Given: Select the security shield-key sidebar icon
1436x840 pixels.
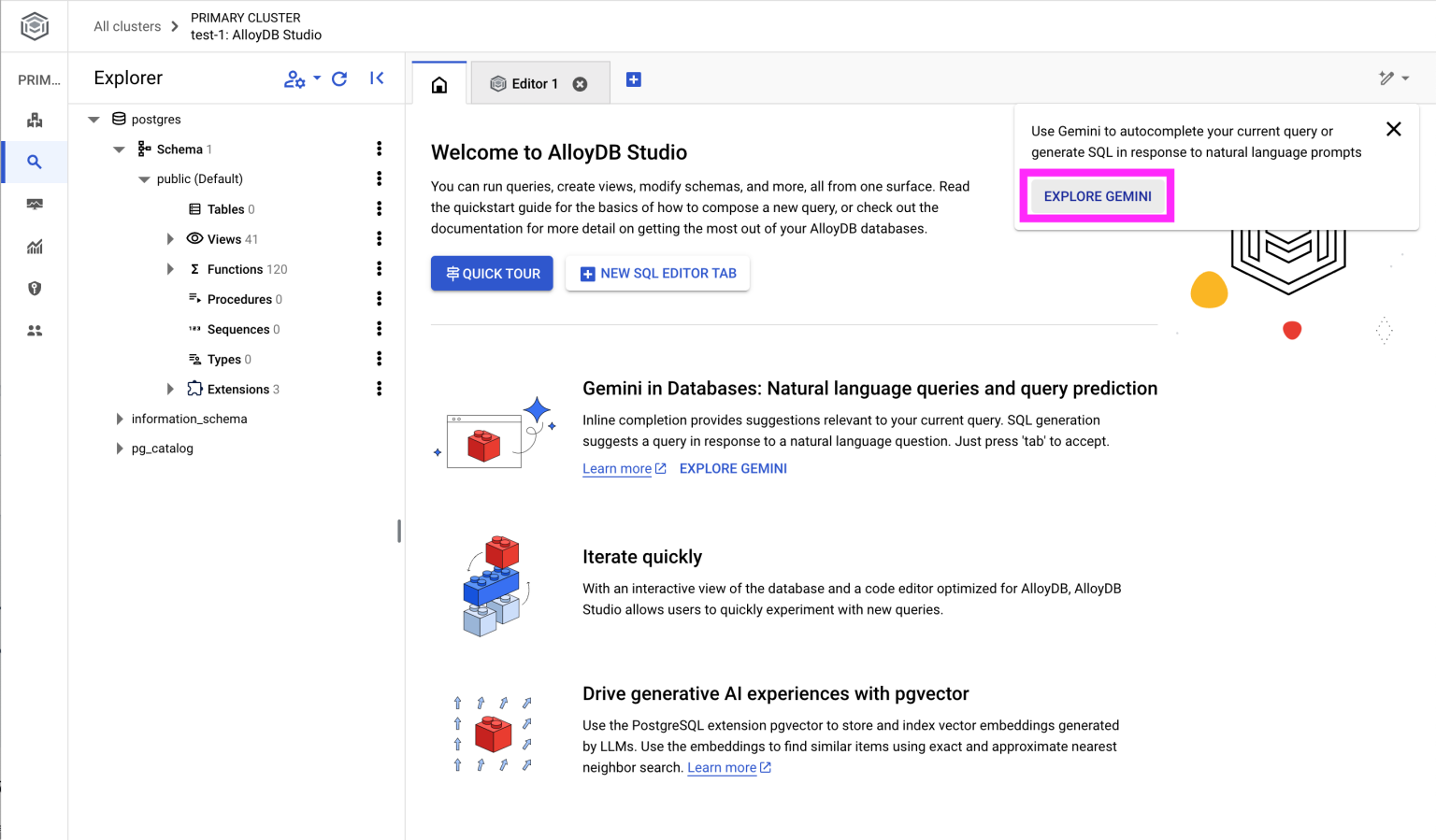Looking at the screenshot, I should click(x=34, y=288).
